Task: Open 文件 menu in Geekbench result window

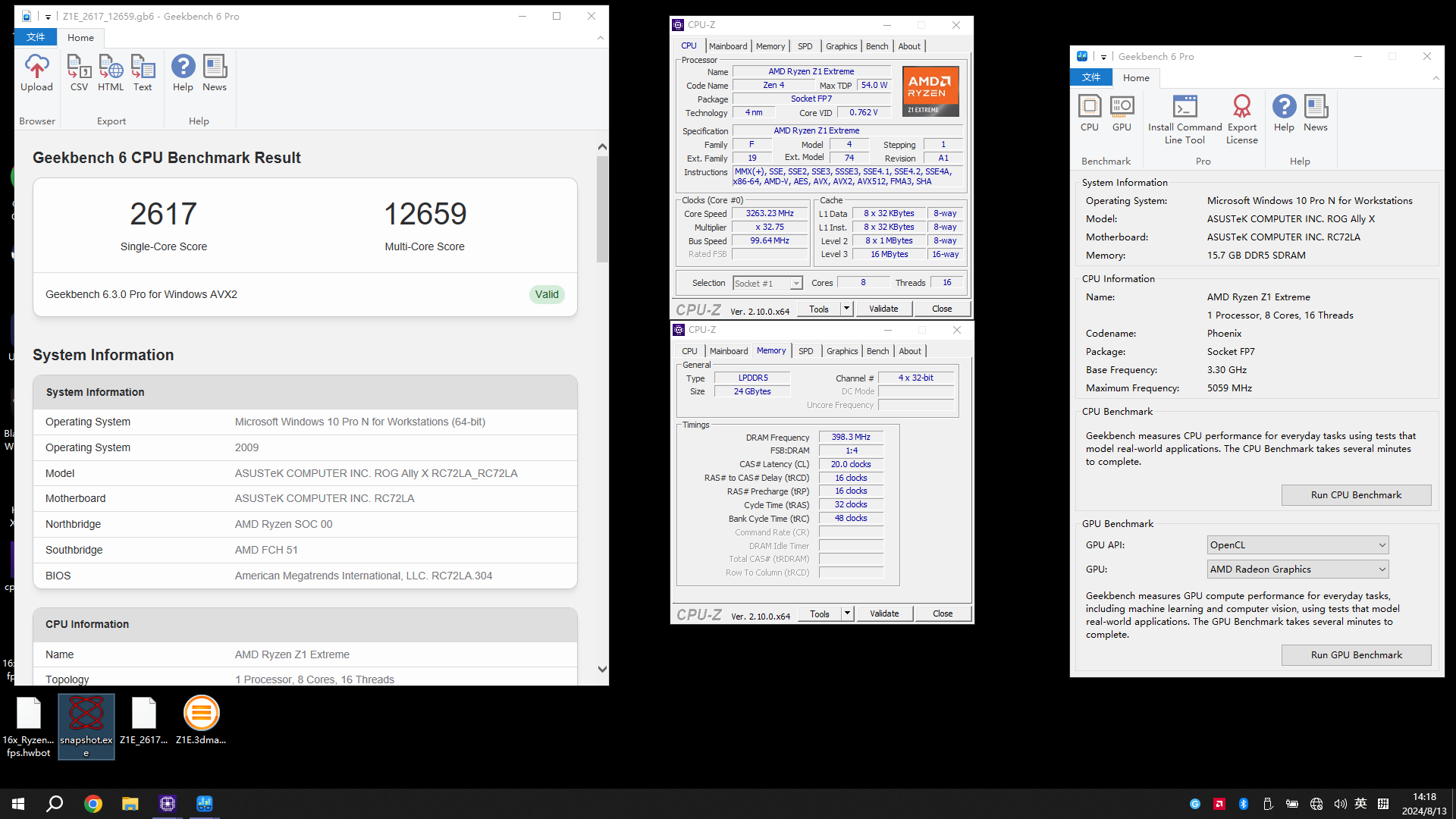Action: (x=36, y=37)
